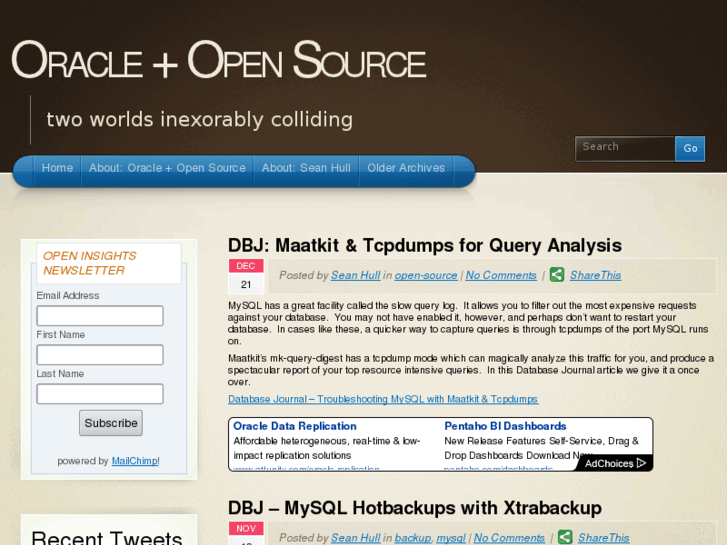Click the DEC 21 date badge
Screen dimensions: 727x545
coord(246,276)
